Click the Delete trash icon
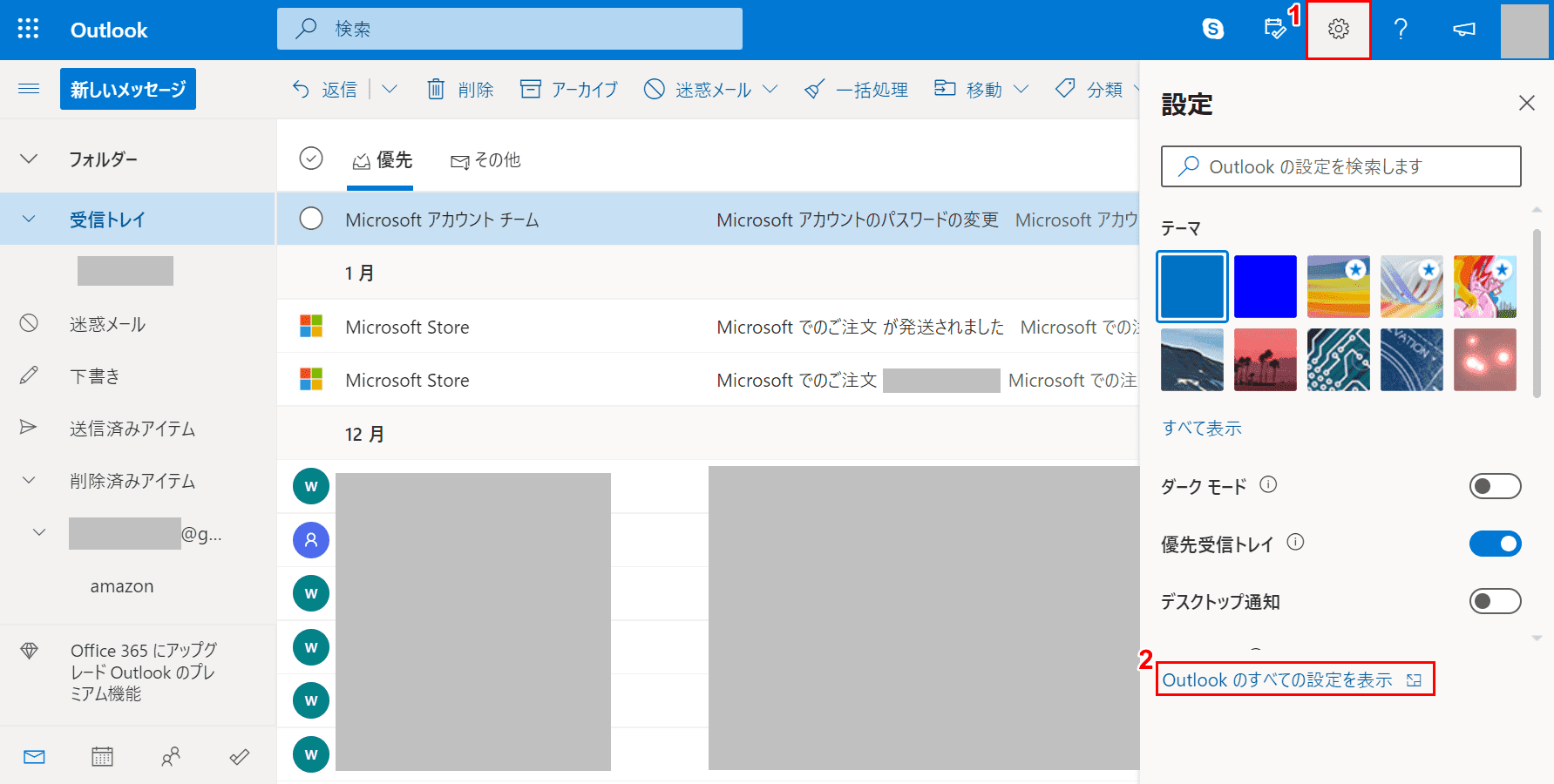Screen dimensions: 1554x784 (x=436, y=88)
